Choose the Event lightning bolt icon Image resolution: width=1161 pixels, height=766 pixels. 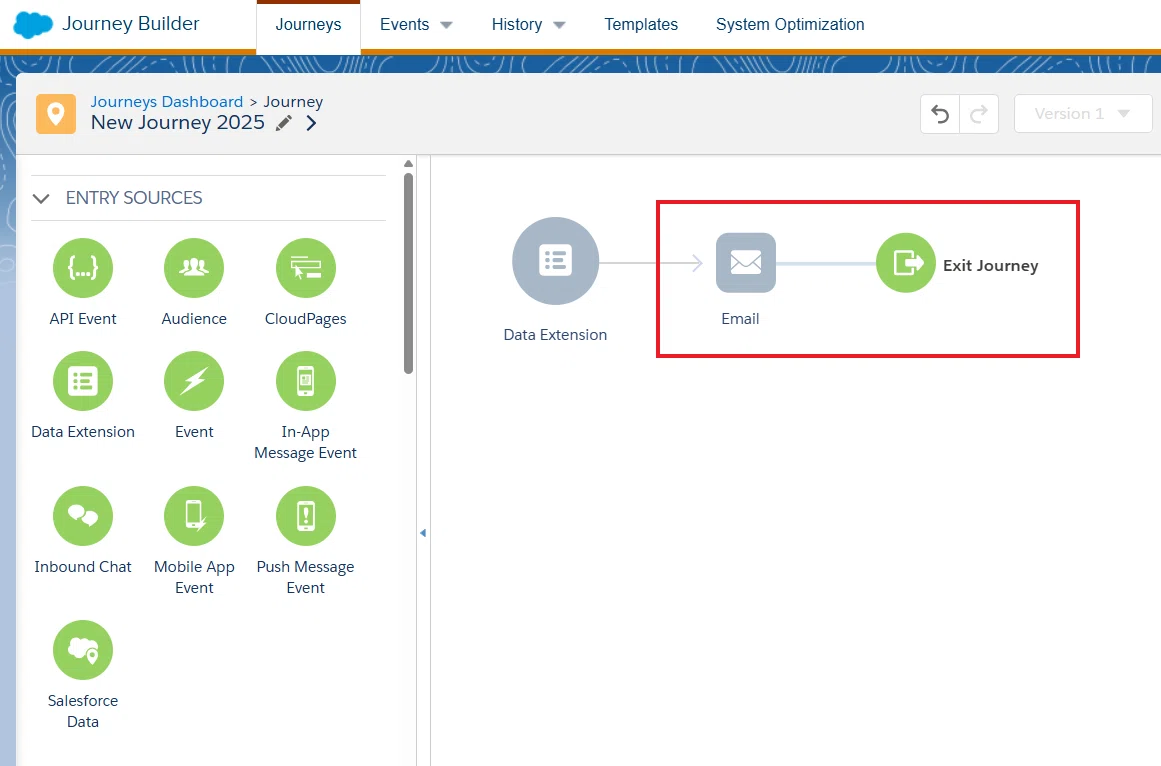pyautogui.click(x=194, y=381)
